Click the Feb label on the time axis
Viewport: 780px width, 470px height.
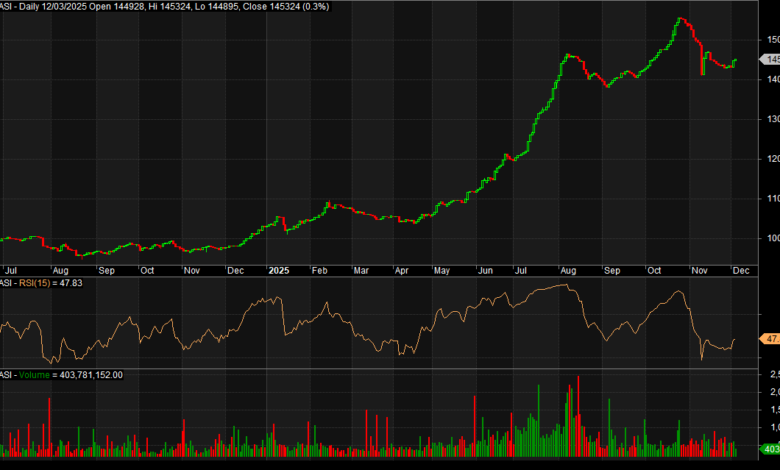[321, 270]
